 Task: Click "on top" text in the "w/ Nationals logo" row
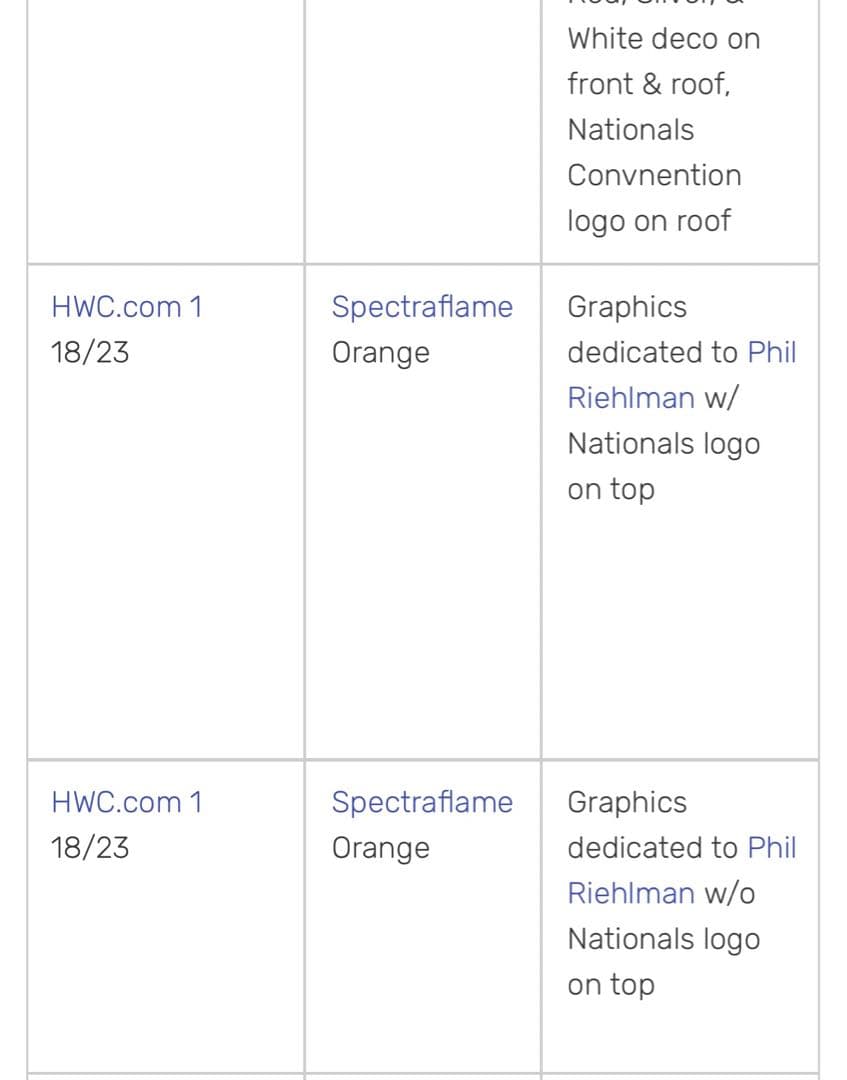point(611,489)
